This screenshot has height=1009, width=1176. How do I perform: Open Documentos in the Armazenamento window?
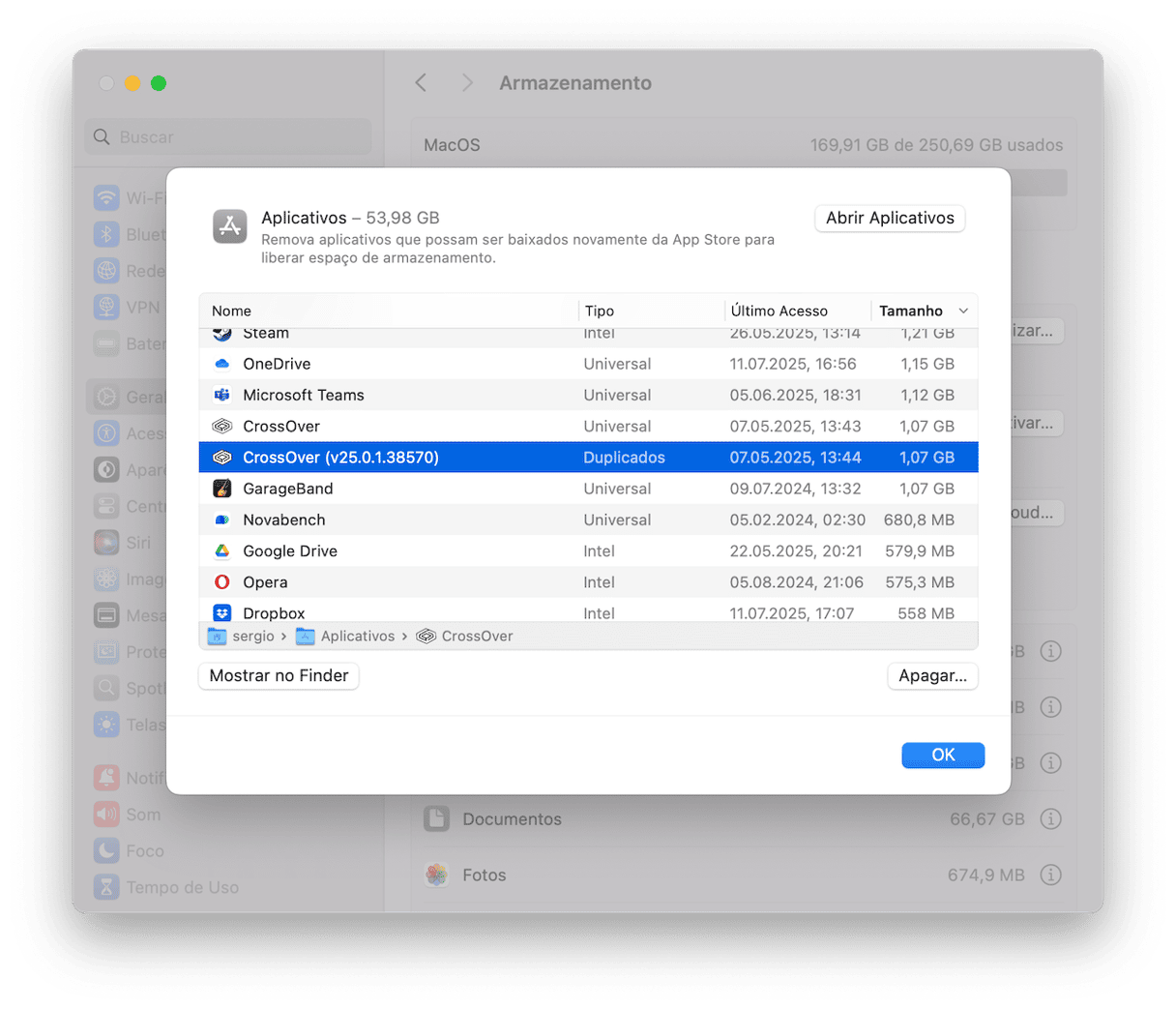743,819
